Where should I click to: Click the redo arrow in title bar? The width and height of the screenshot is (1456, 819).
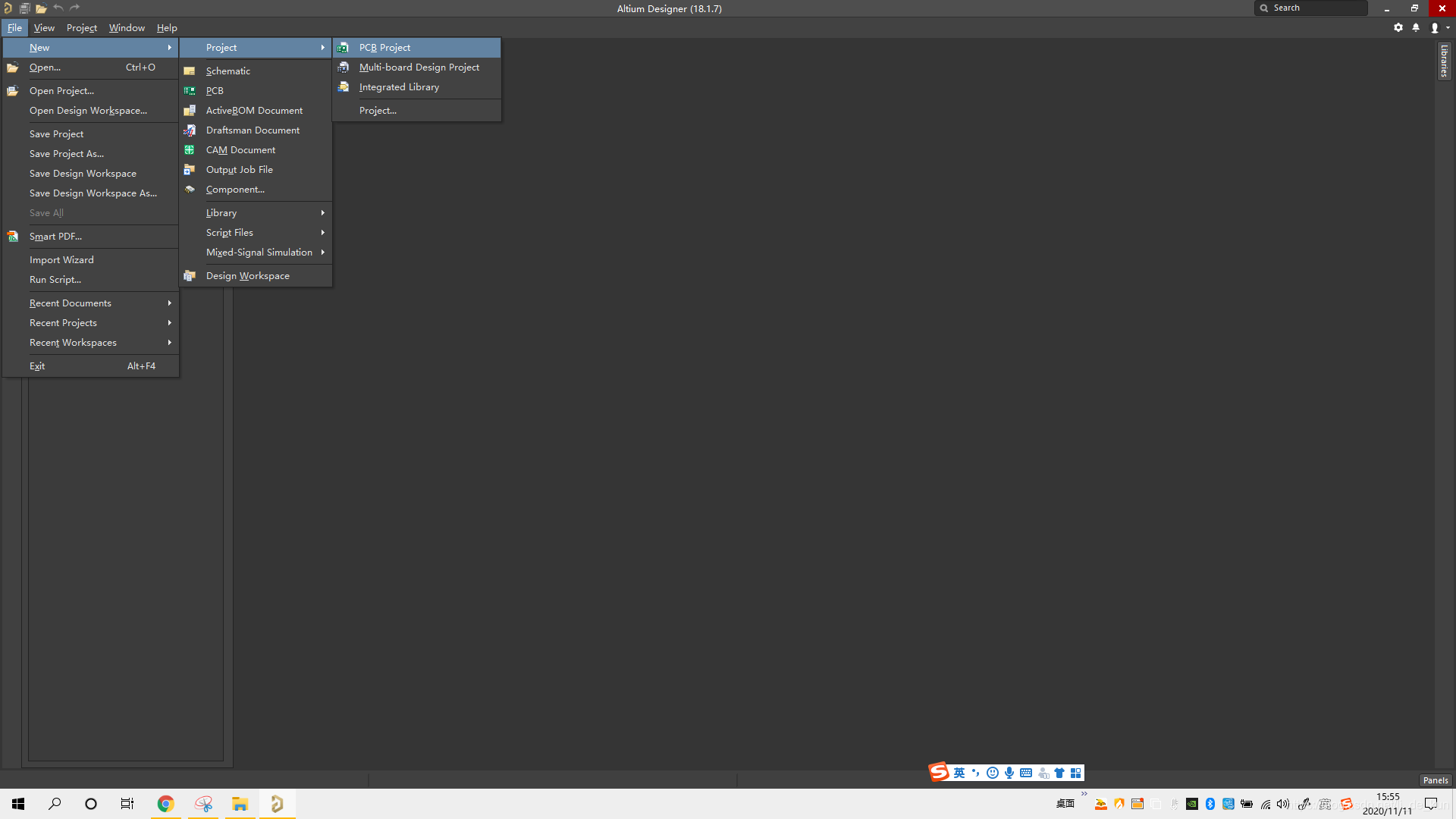coord(74,8)
